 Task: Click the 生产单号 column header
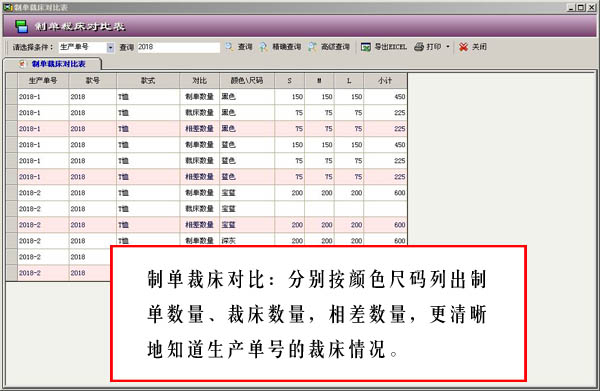(43, 80)
